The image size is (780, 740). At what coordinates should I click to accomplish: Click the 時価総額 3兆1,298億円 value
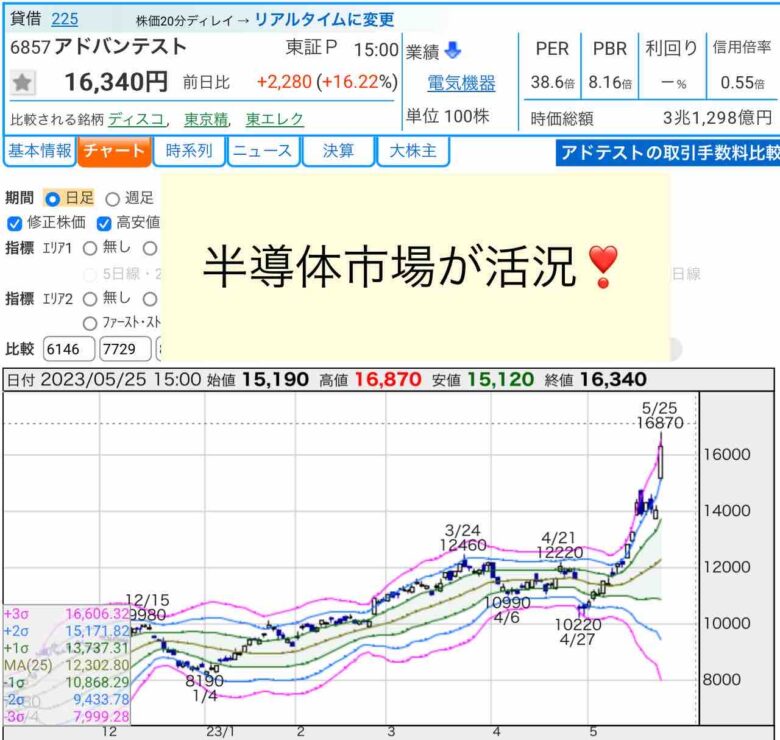(717, 118)
